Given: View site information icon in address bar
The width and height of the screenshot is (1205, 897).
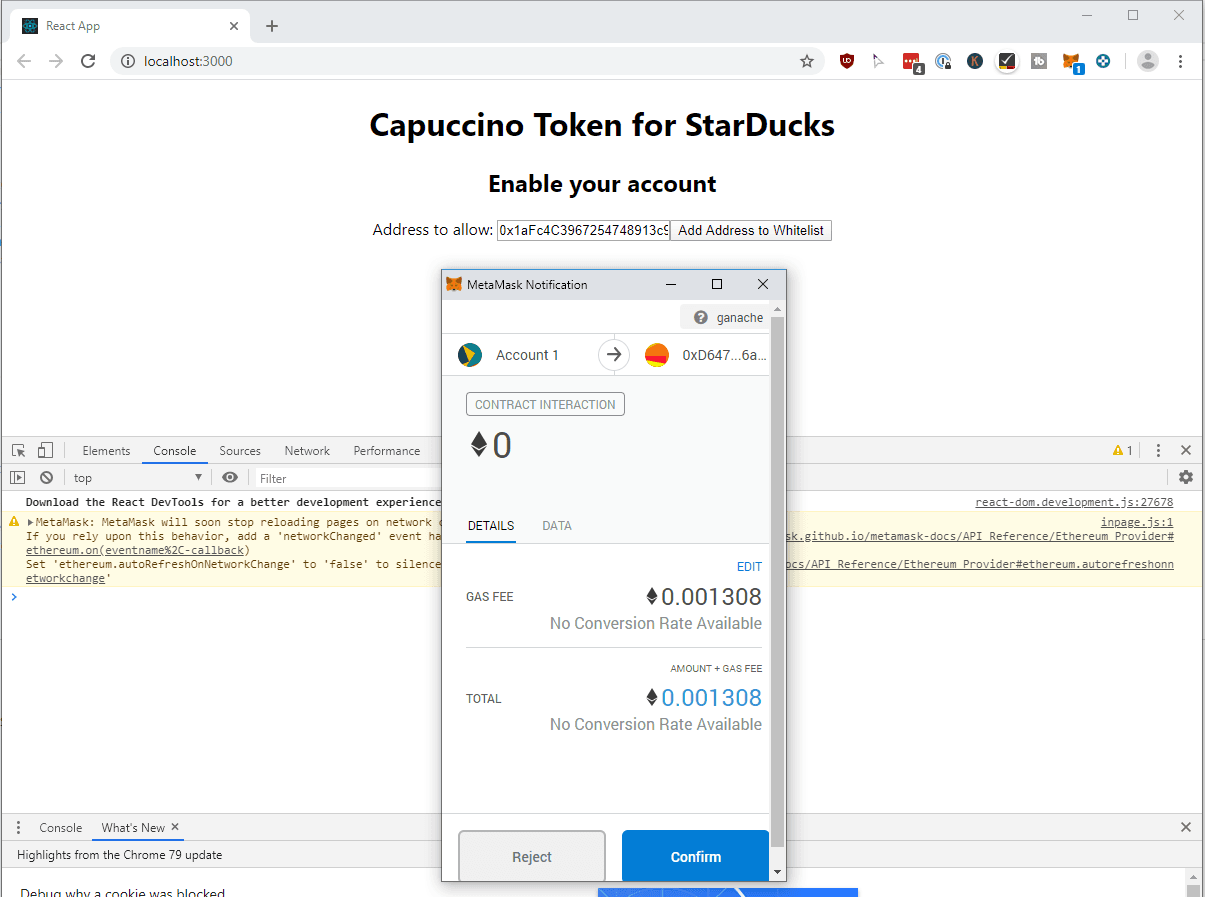Looking at the screenshot, I should pyautogui.click(x=127, y=61).
